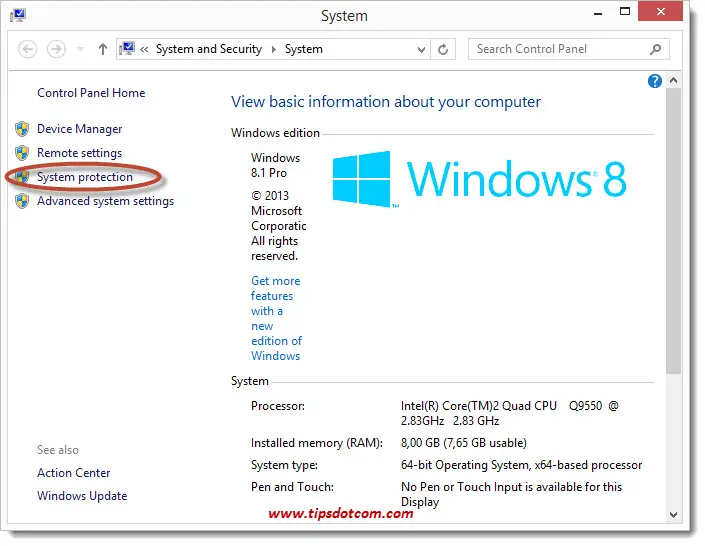The image size is (705, 546).
Task: Click the scrollbar up arrow
Action: coord(673,81)
